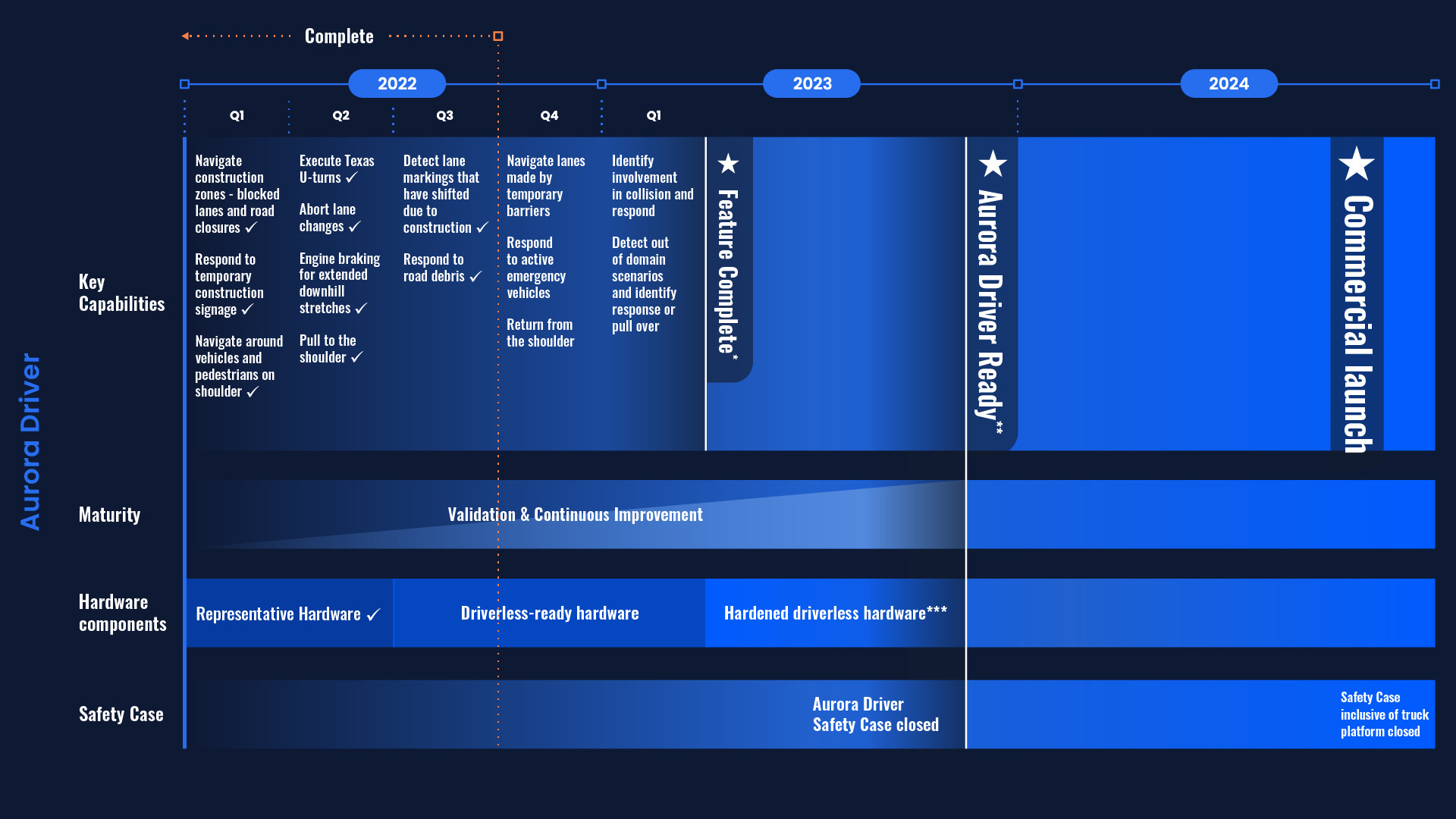Click the Key Capabilities row label

coord(121,293)
